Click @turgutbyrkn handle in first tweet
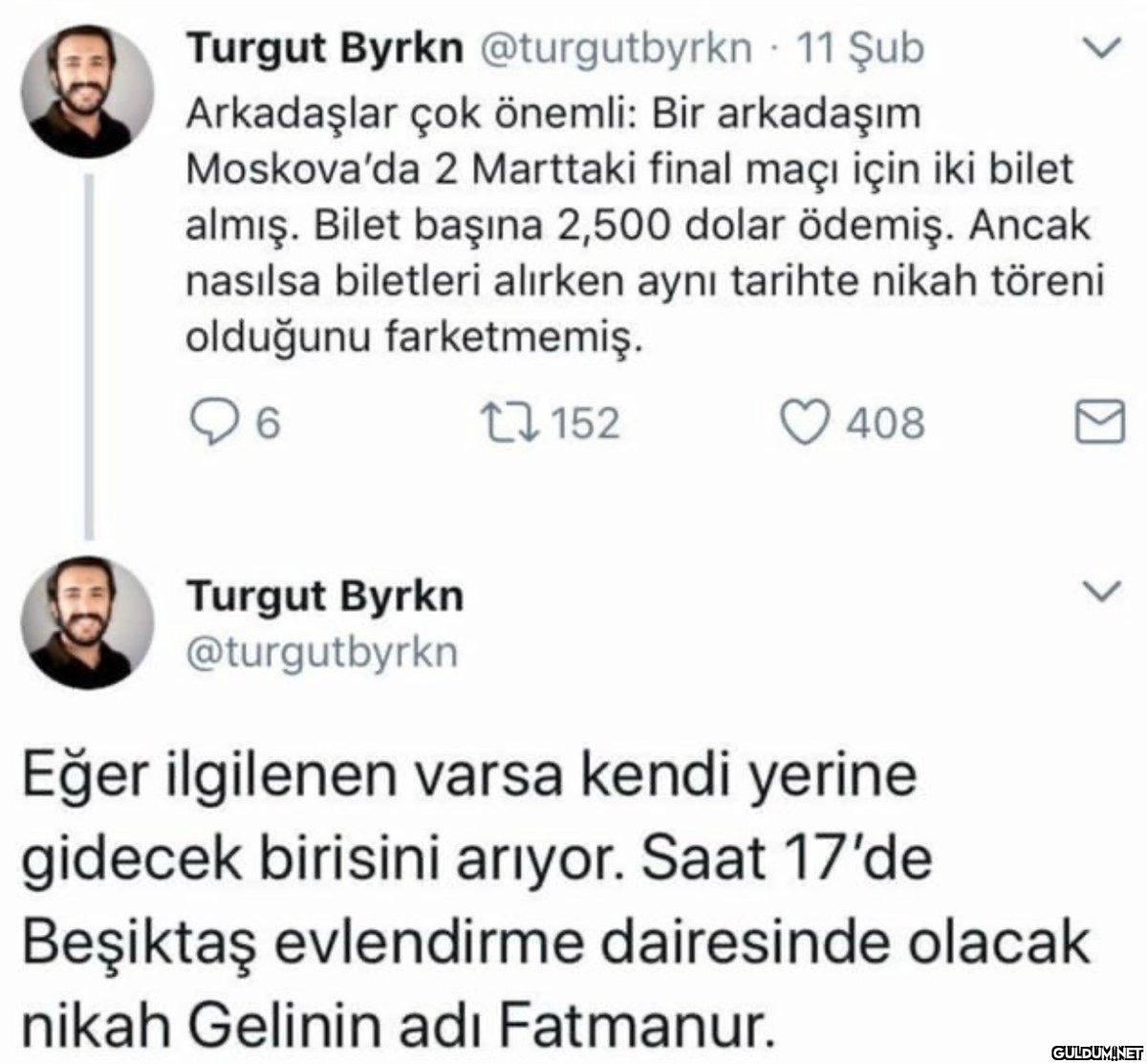This screenshot has width=1147, height=1064. point(614,50)
